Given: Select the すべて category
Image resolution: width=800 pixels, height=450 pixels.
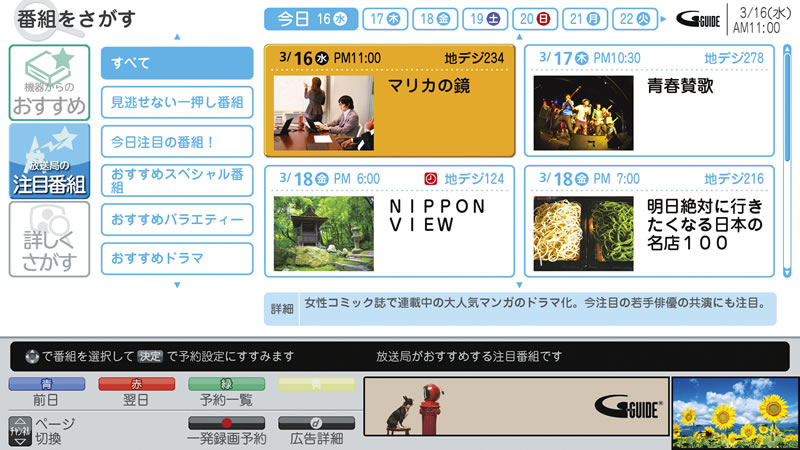Looking at the screenshot, I should click(x=177, y=63).
